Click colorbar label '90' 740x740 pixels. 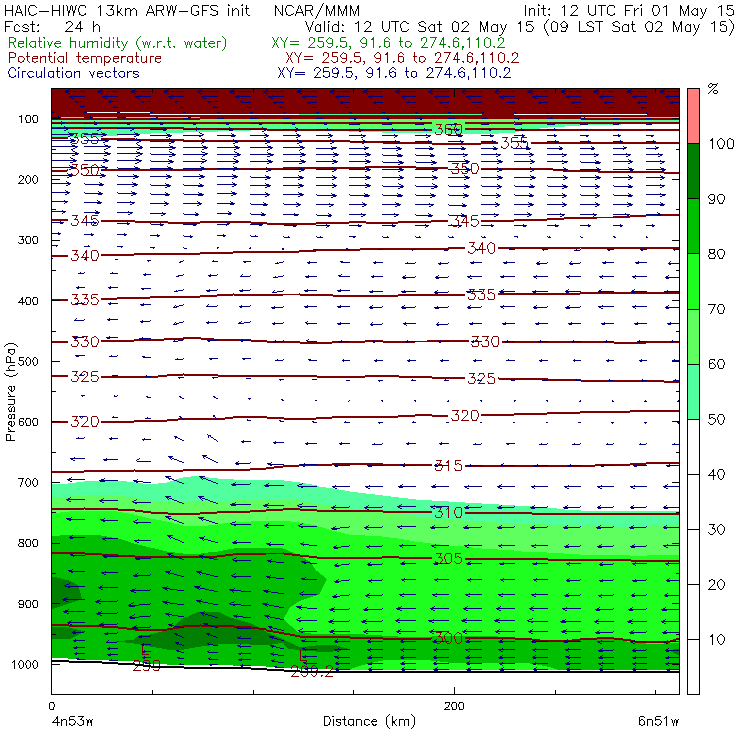716,199
